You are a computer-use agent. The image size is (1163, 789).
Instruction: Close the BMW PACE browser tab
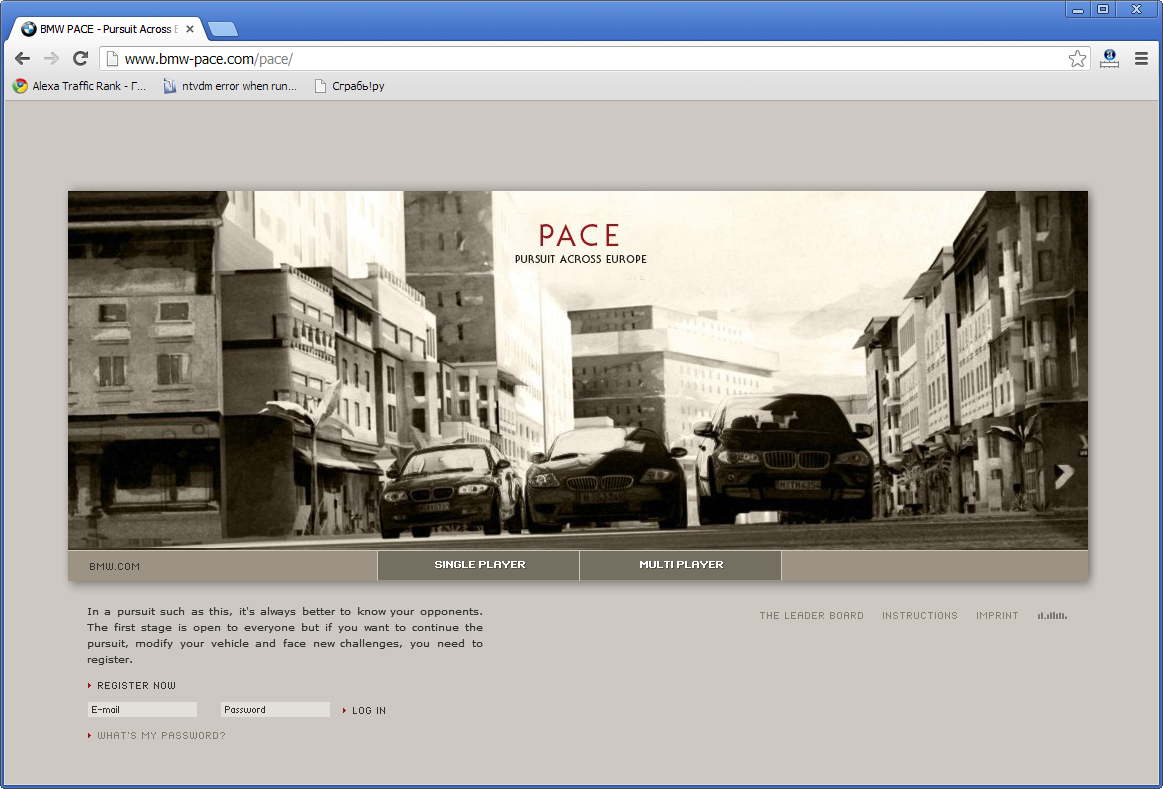[190, 30]
